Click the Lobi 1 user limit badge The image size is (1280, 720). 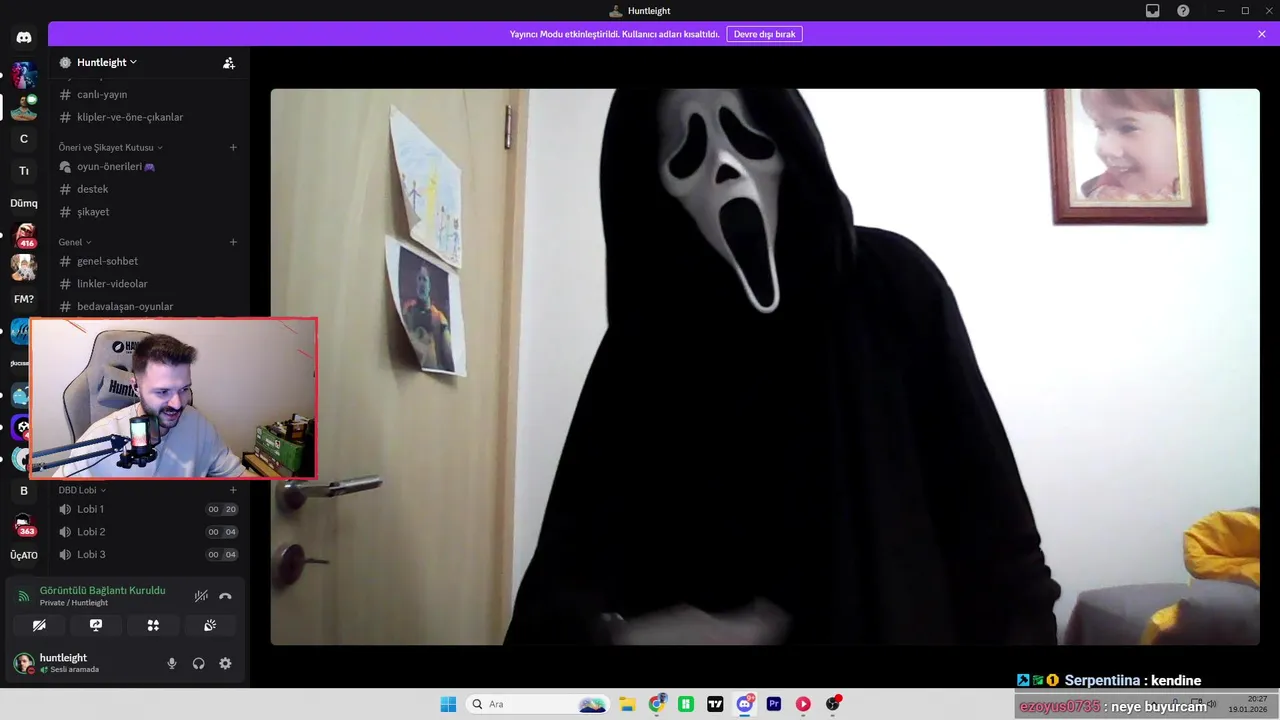pos(222,509)
